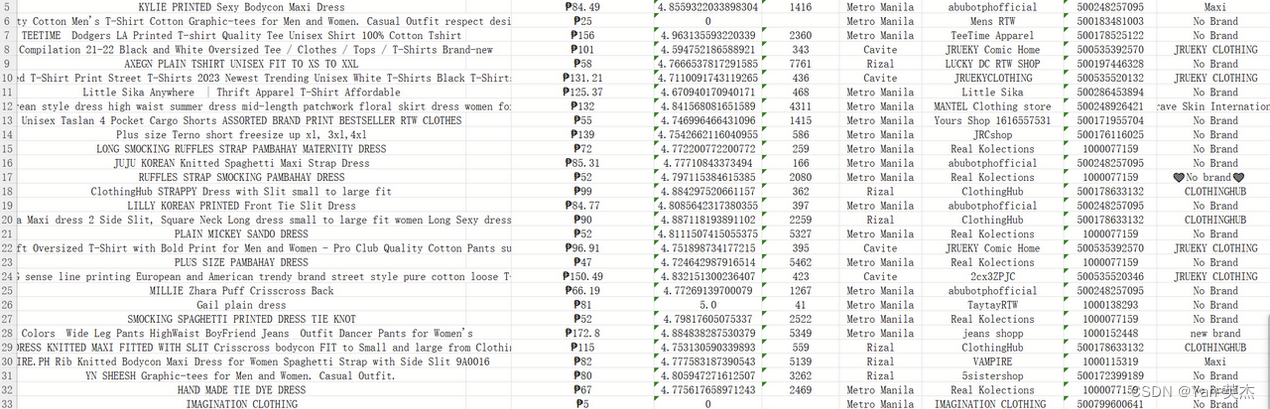Select the sold count cell 259

click(x=800, y=149)
